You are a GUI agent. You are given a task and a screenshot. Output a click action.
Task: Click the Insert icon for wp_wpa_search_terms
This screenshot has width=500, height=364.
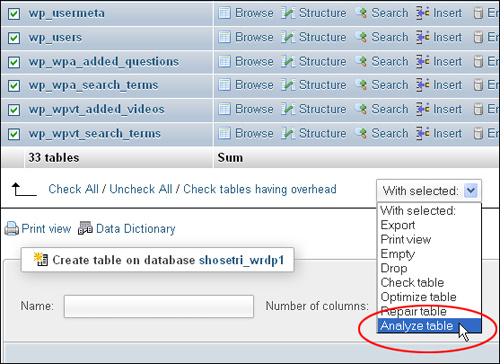click(x=423, y=85)
